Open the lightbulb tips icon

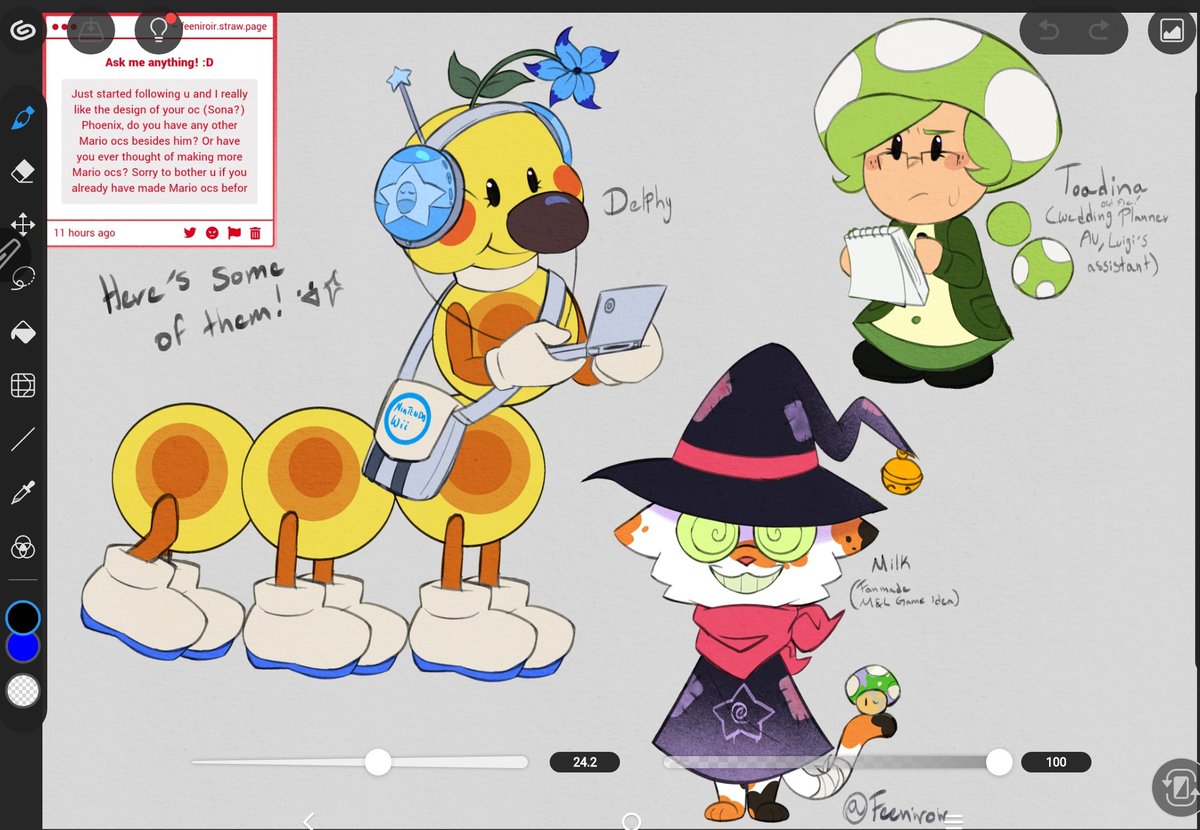(x=158, y=32)
